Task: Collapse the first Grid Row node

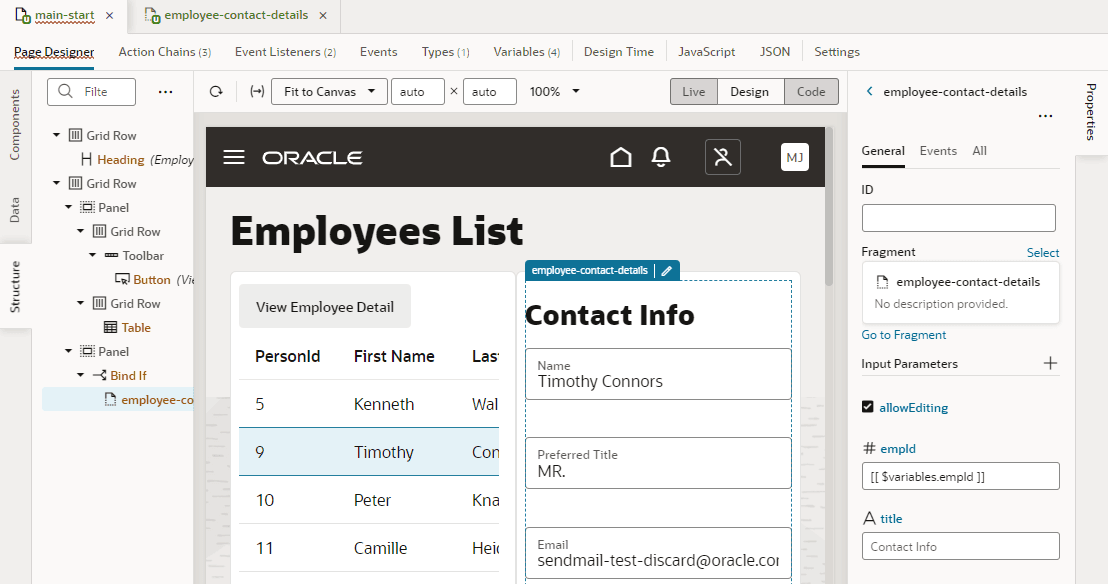Action: (x=57, y=135)
